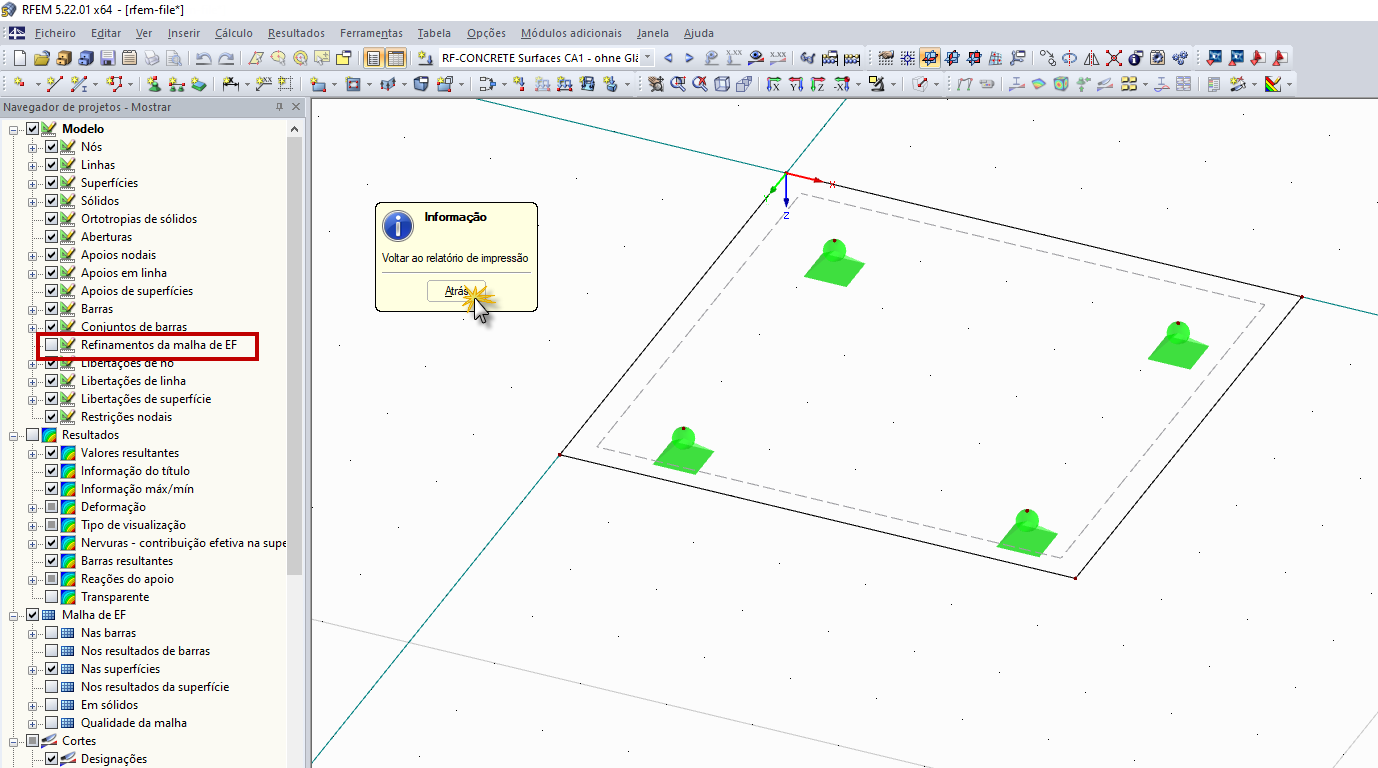Click the isosurface solid cube icon

[x=1061, y=84]
